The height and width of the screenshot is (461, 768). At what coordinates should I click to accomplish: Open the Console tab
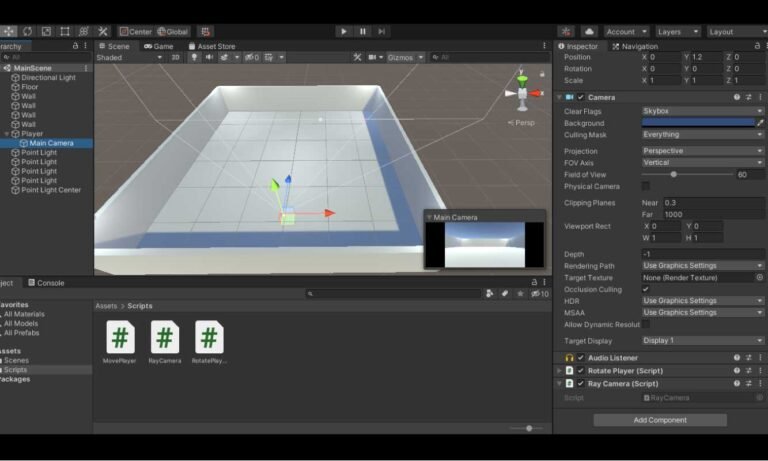46,283
